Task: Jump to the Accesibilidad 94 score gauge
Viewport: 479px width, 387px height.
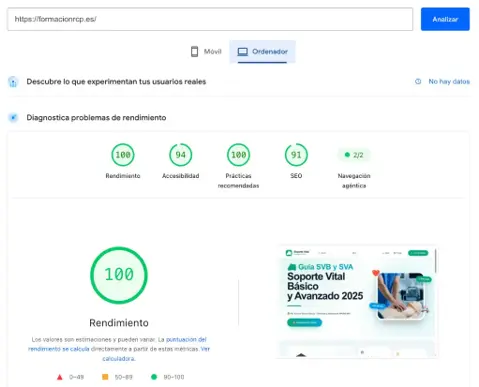Action: (x=180, y=155)
